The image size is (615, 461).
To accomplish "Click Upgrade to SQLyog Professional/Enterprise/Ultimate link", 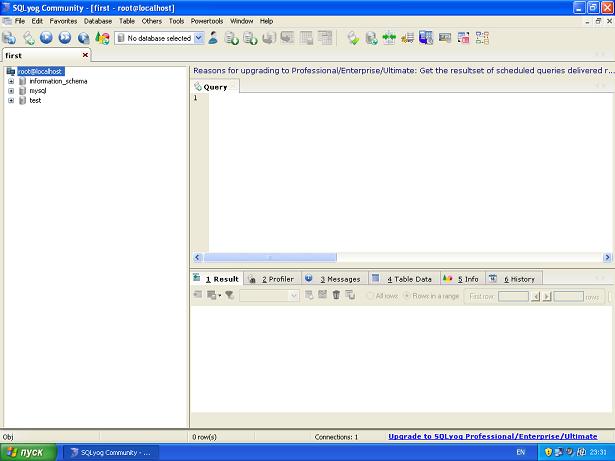I will [x=493, y=436].
